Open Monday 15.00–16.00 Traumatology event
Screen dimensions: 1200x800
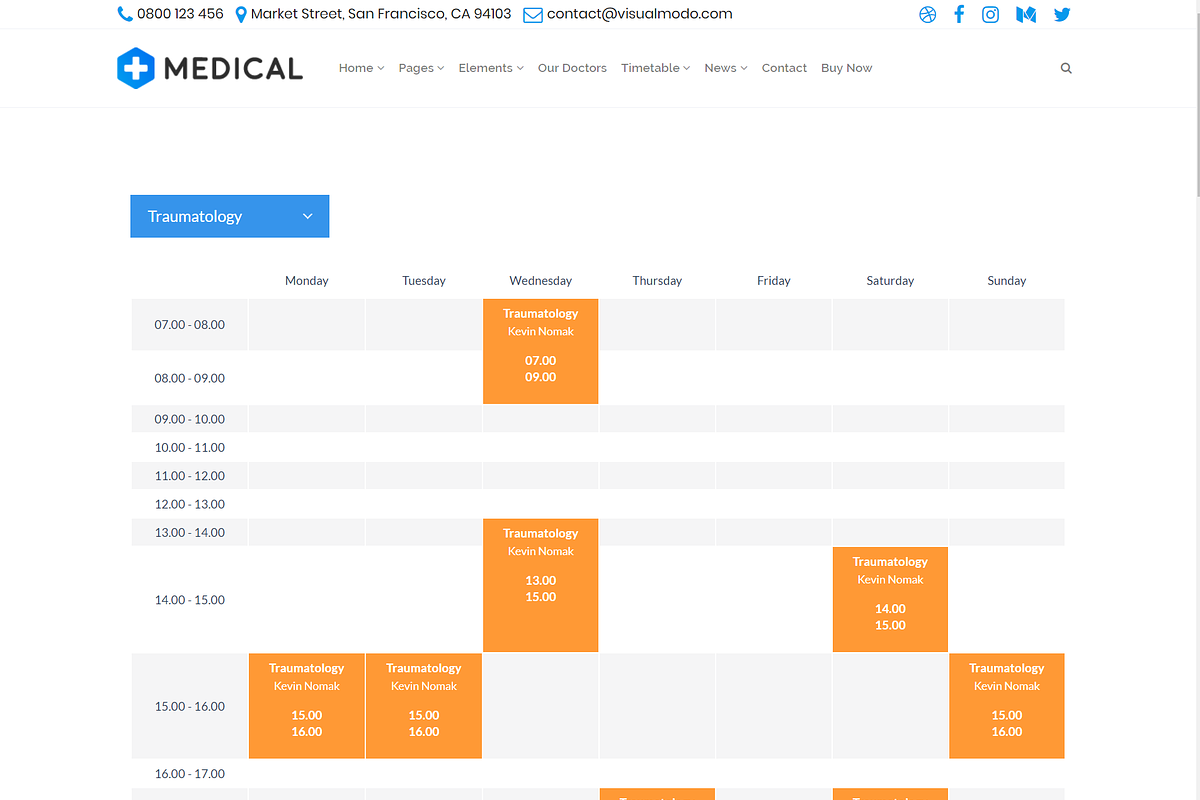[x=307, y=706]
